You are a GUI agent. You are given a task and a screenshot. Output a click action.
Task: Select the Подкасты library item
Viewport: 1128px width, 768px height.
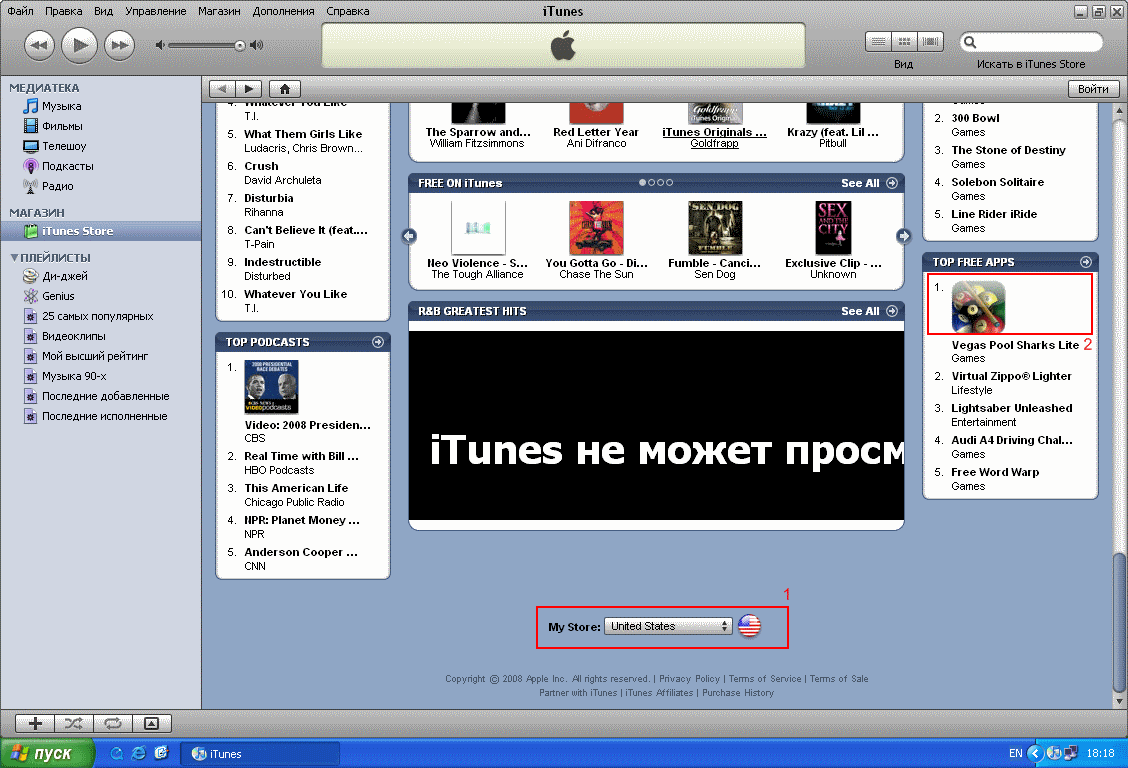[67, 166]
